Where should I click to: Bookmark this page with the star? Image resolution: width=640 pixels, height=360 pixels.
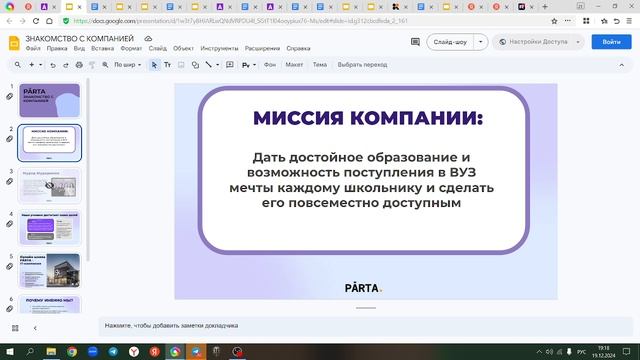coord(554,21)
